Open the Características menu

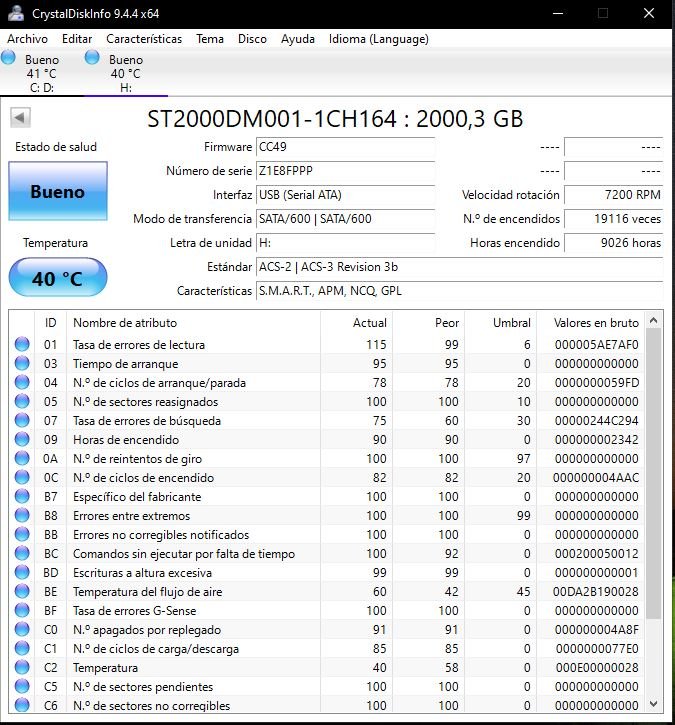click(144, 39)
